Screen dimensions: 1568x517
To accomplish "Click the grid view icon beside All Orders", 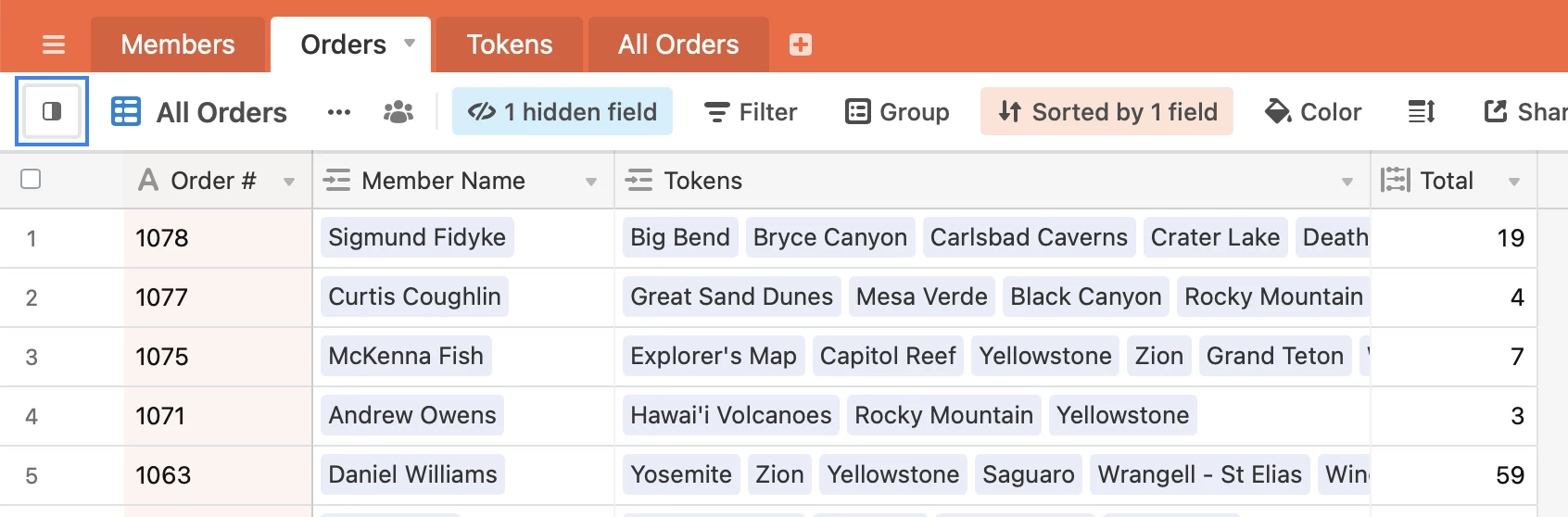I will (x=126, y=112).
